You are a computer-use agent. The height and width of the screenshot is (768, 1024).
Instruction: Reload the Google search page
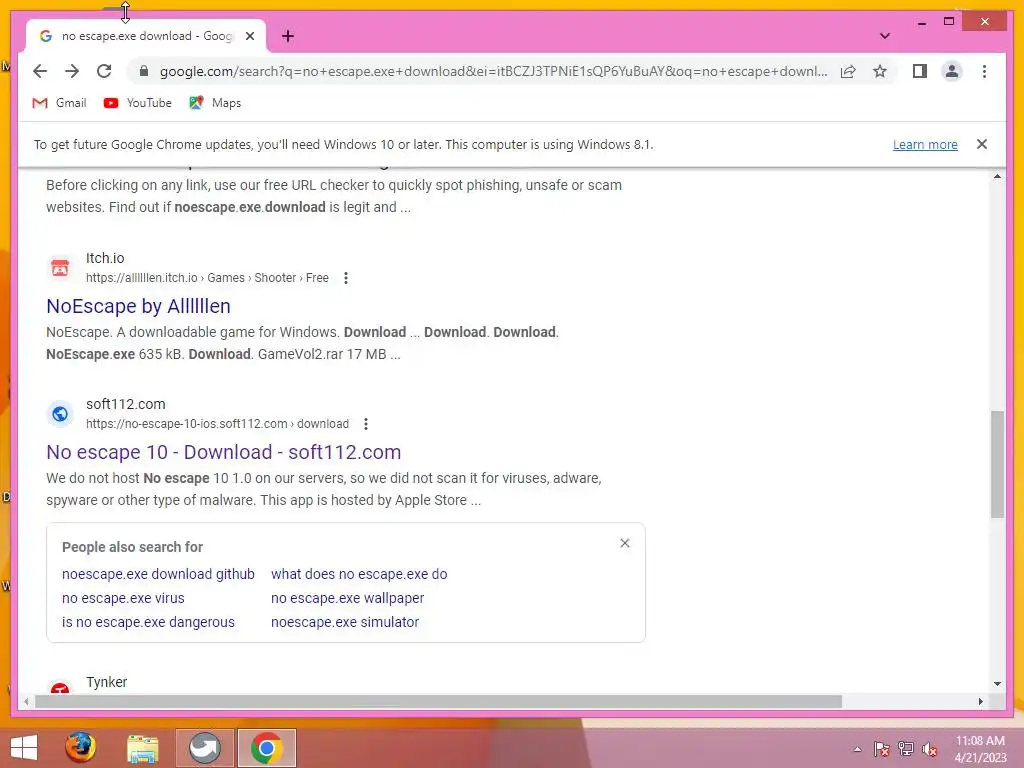pyautogui.click(x=104, y=71)
